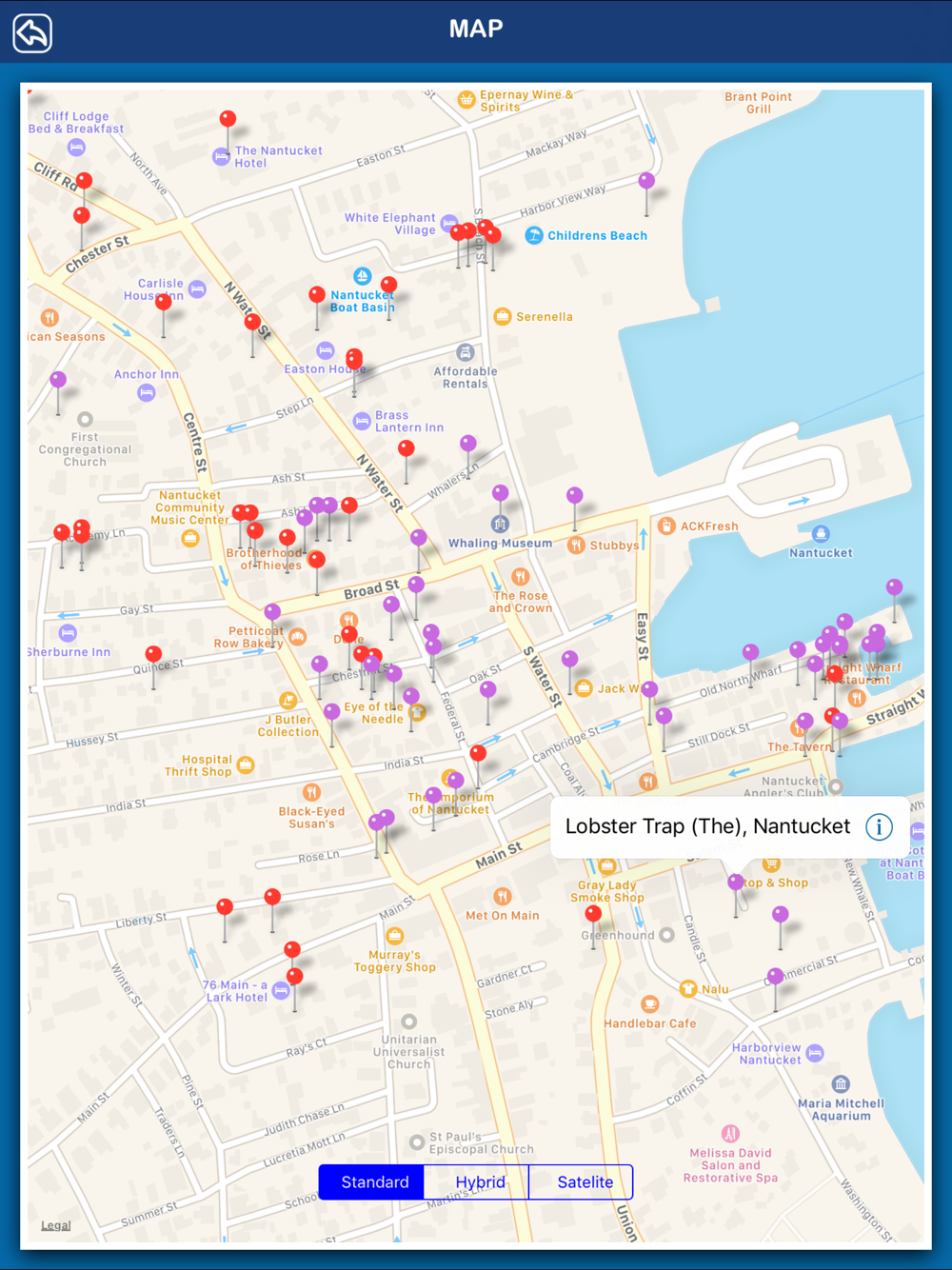
Task: Switch to Hybrid map view
Action: click(x=476, y=1181)
